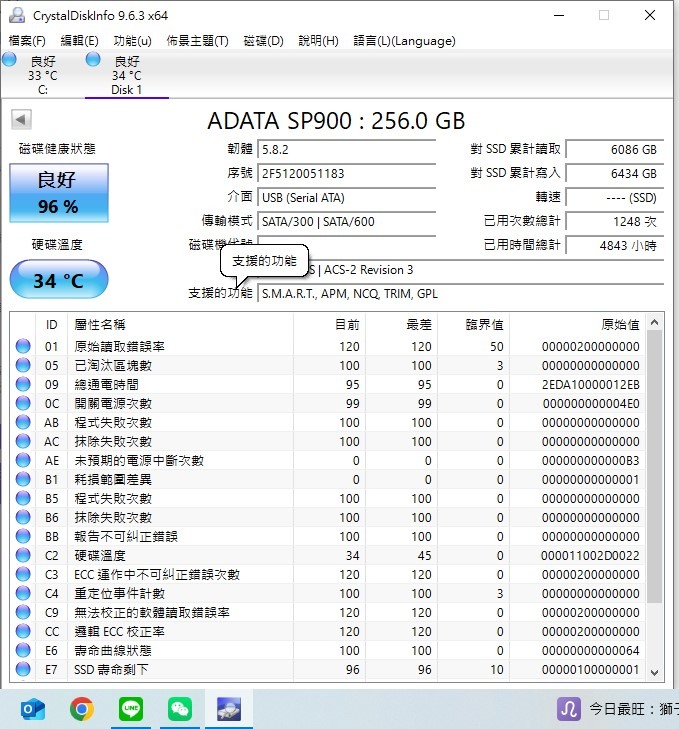This screenshot has width=679, height=729.
Task: Click the 良好 96 % health status button
Action: click(59, 192)
